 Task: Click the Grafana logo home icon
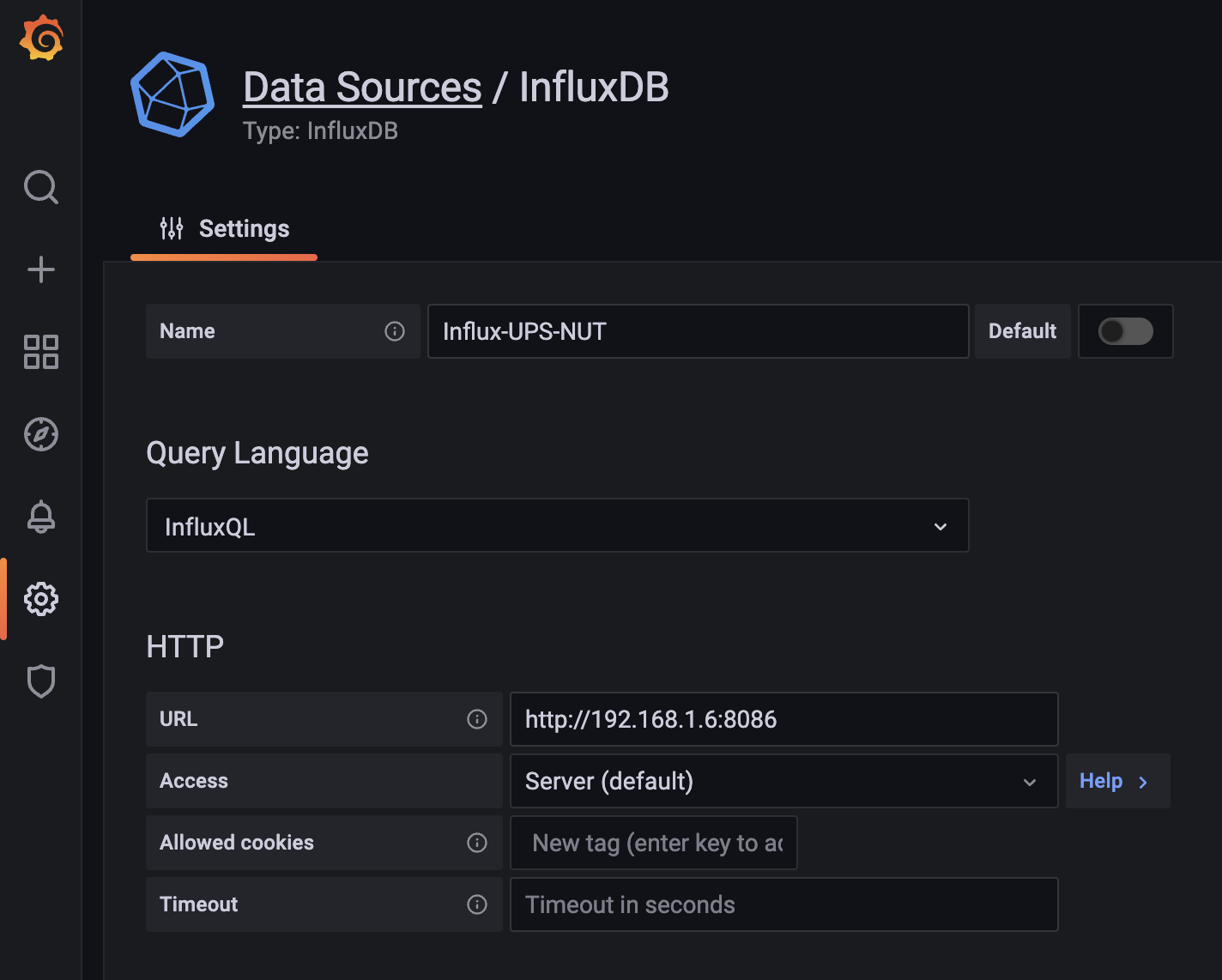pyautogui.click(x=41, y=39)
